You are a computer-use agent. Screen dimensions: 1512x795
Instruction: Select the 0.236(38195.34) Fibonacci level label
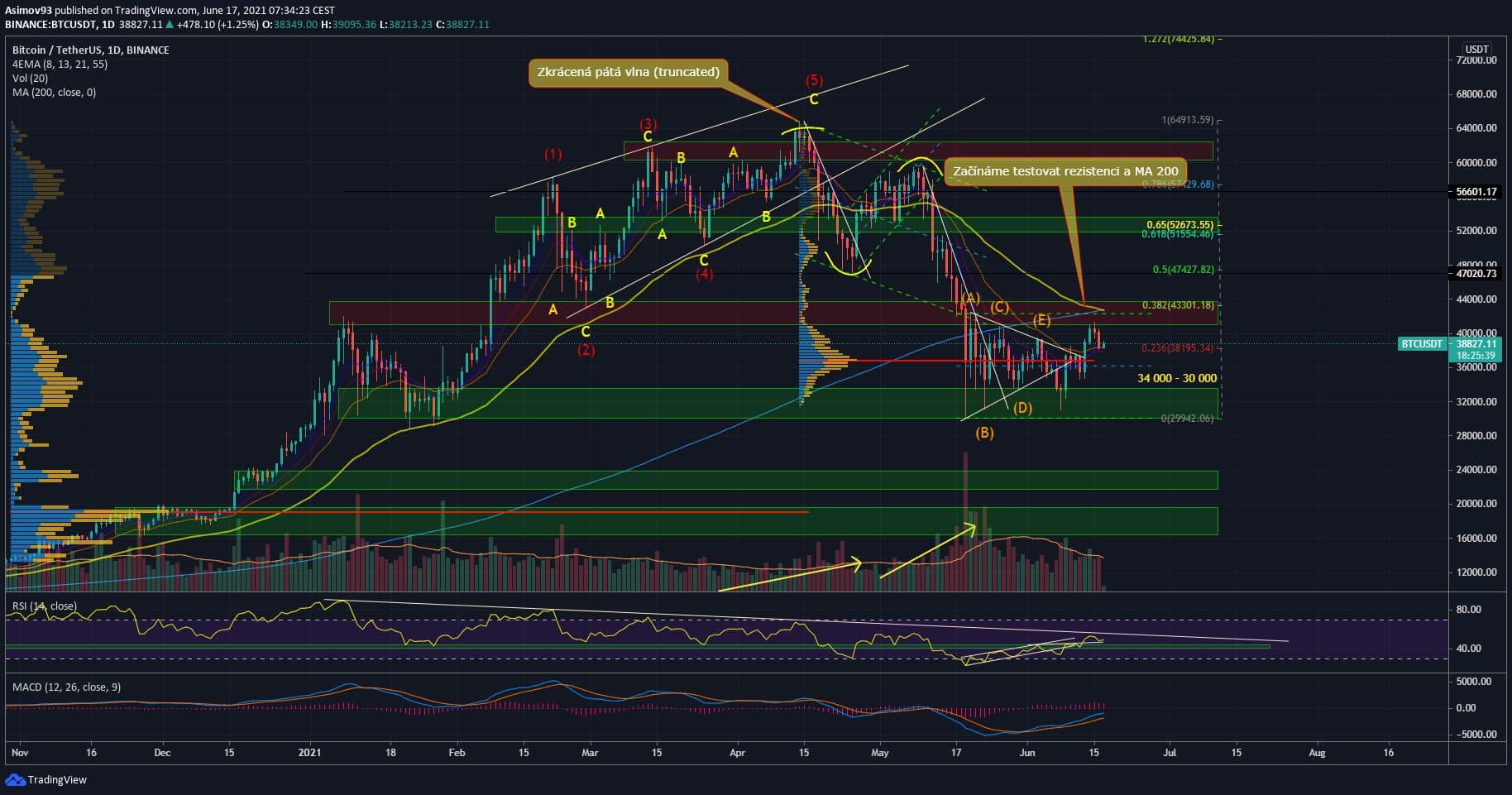point(1178,348)
